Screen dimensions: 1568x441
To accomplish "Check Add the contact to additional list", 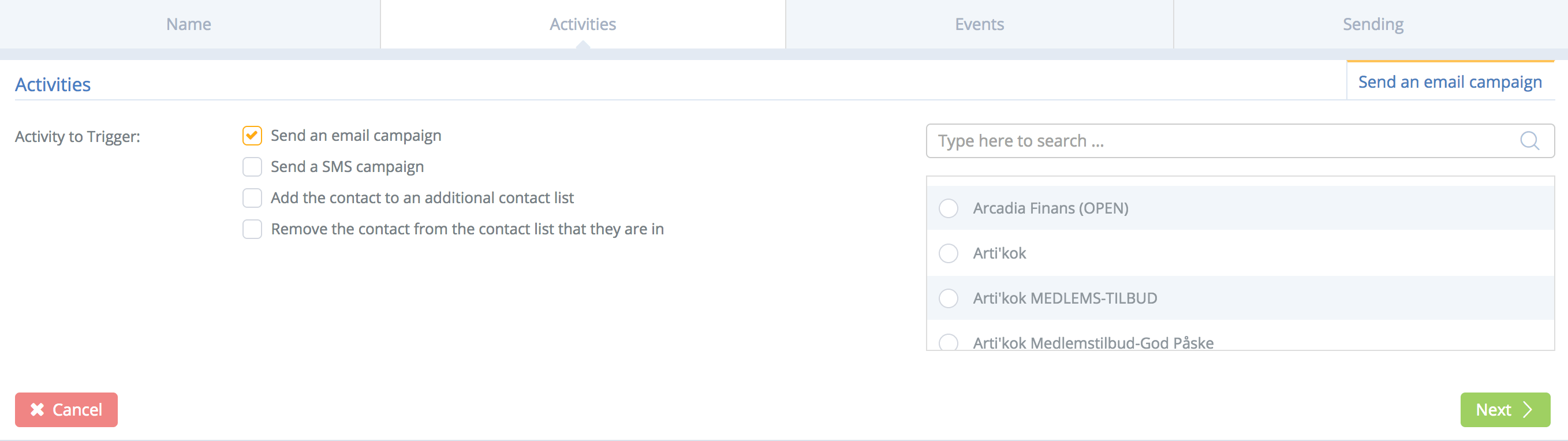I will click(252, 197).
